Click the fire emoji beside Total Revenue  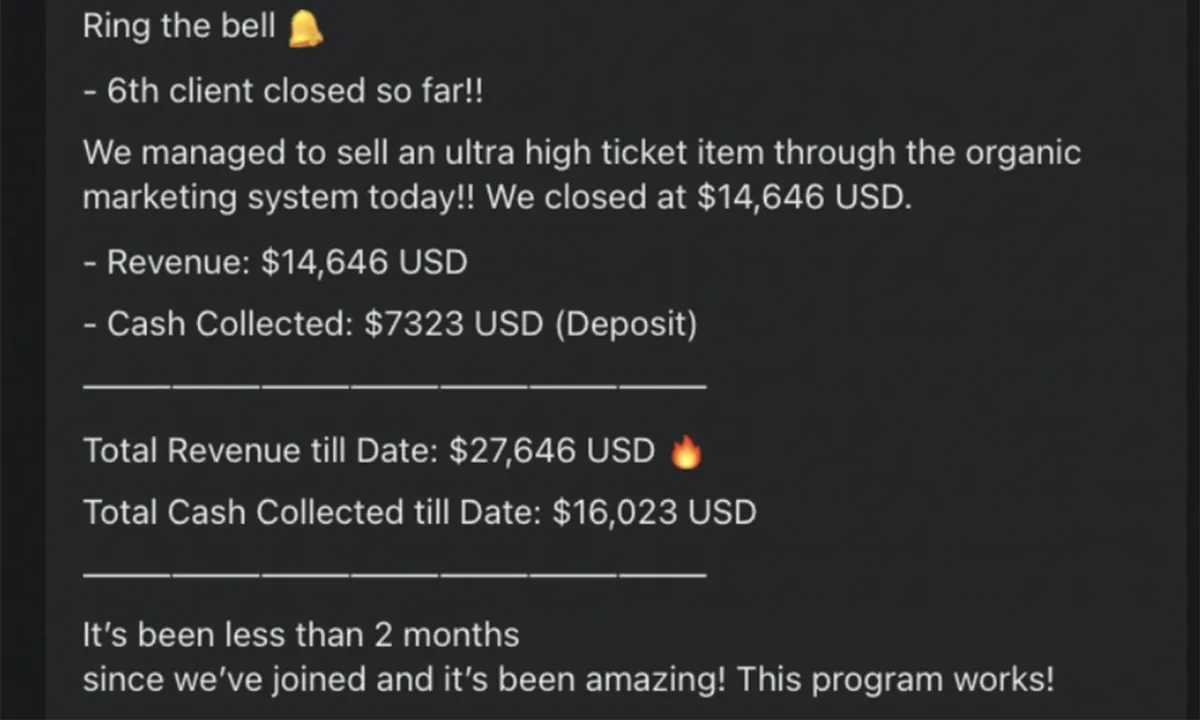686,453
